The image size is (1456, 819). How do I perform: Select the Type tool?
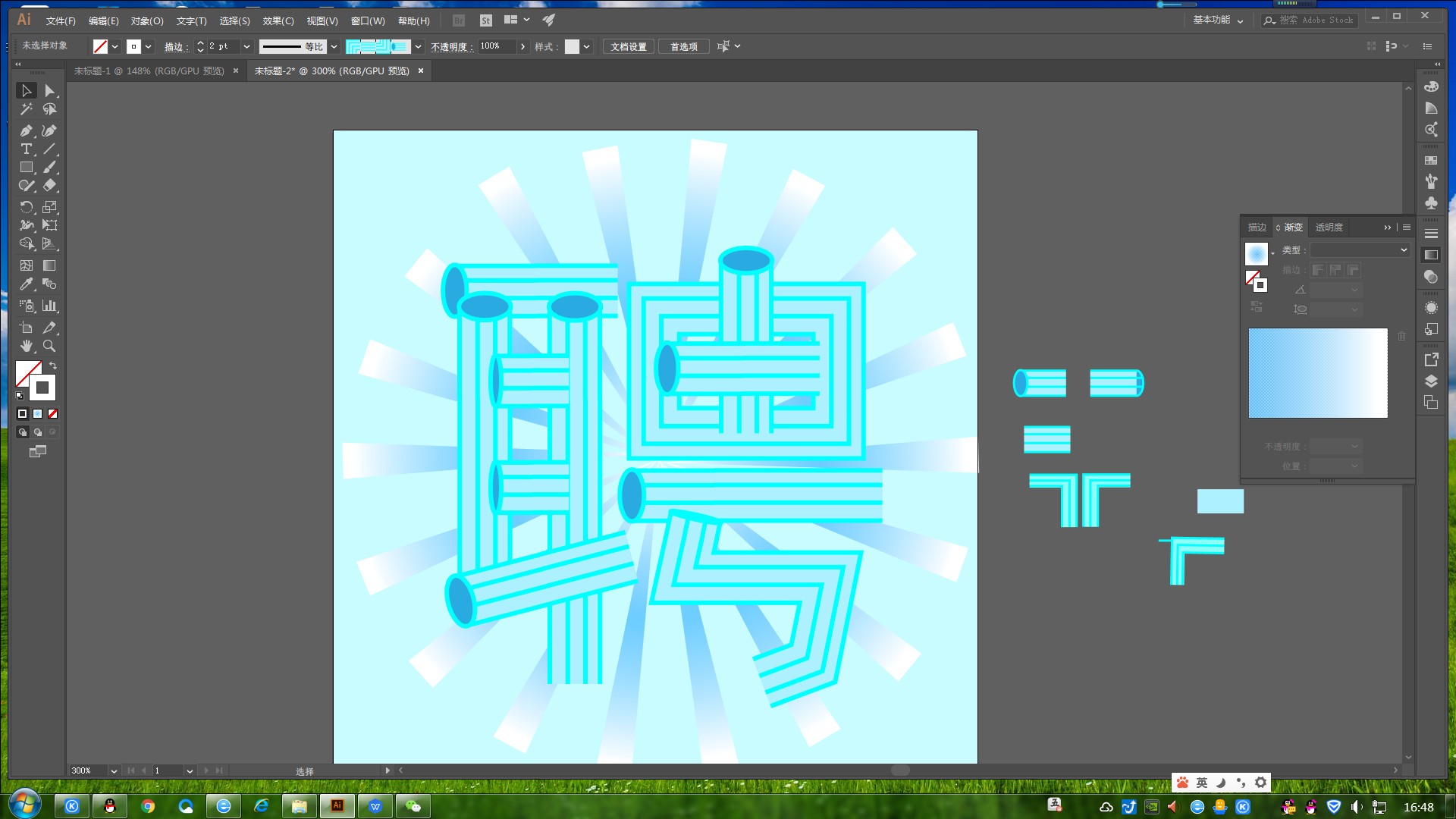pos(26,149)
